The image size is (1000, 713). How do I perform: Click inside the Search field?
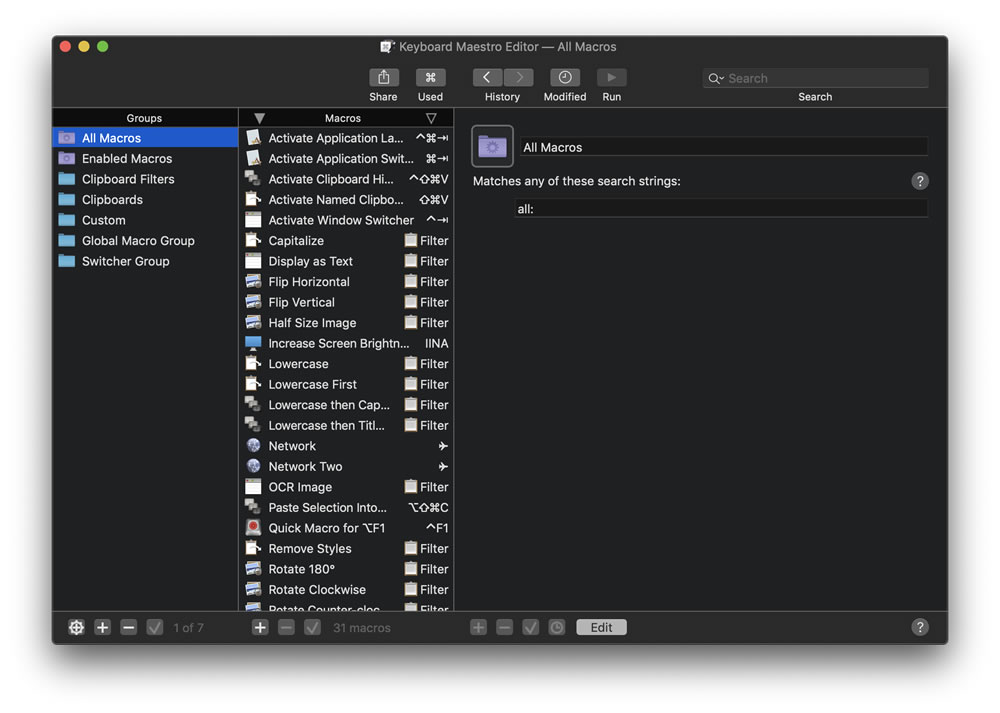tap(815, 78)
